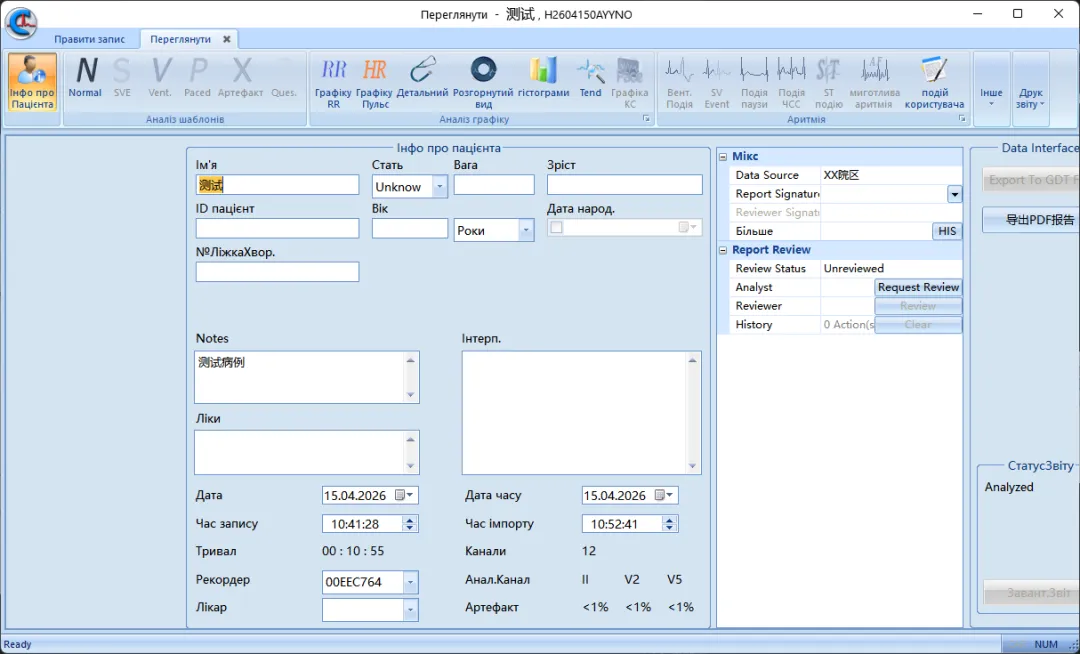Click inside the Notes text box
The width and height of the screenshot is (1080, 654).
point(300,377)
